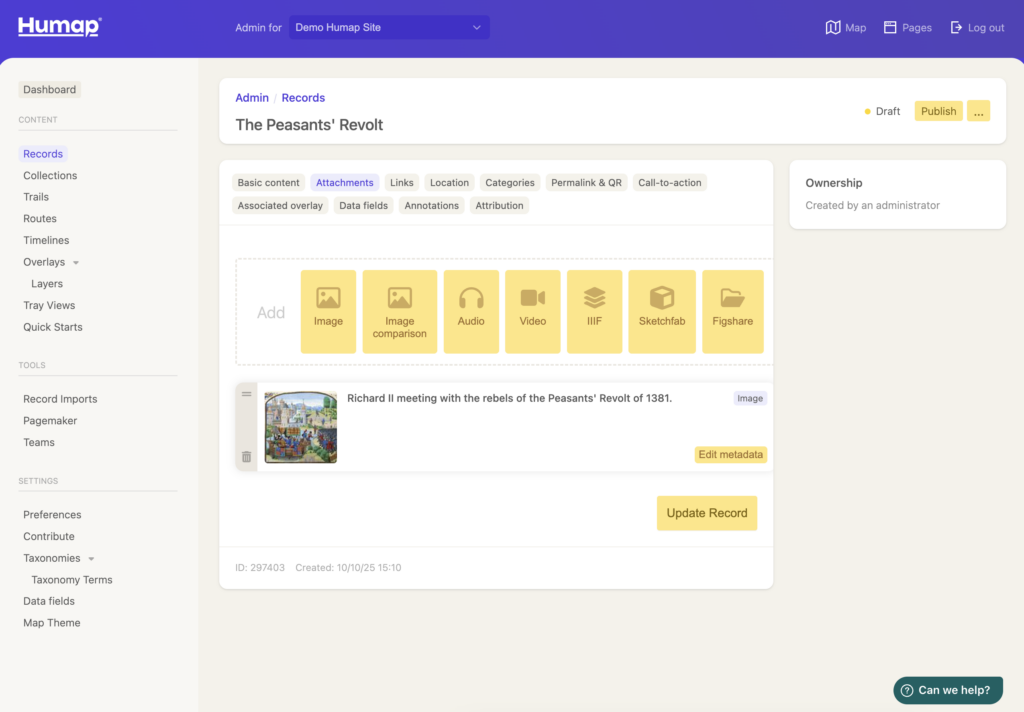Image resolution: width=1024 pixels, height=712 pixels.
Task: Open the Richard II painting thumbnail
Action: pyautogui.click(x=300, y=427)
